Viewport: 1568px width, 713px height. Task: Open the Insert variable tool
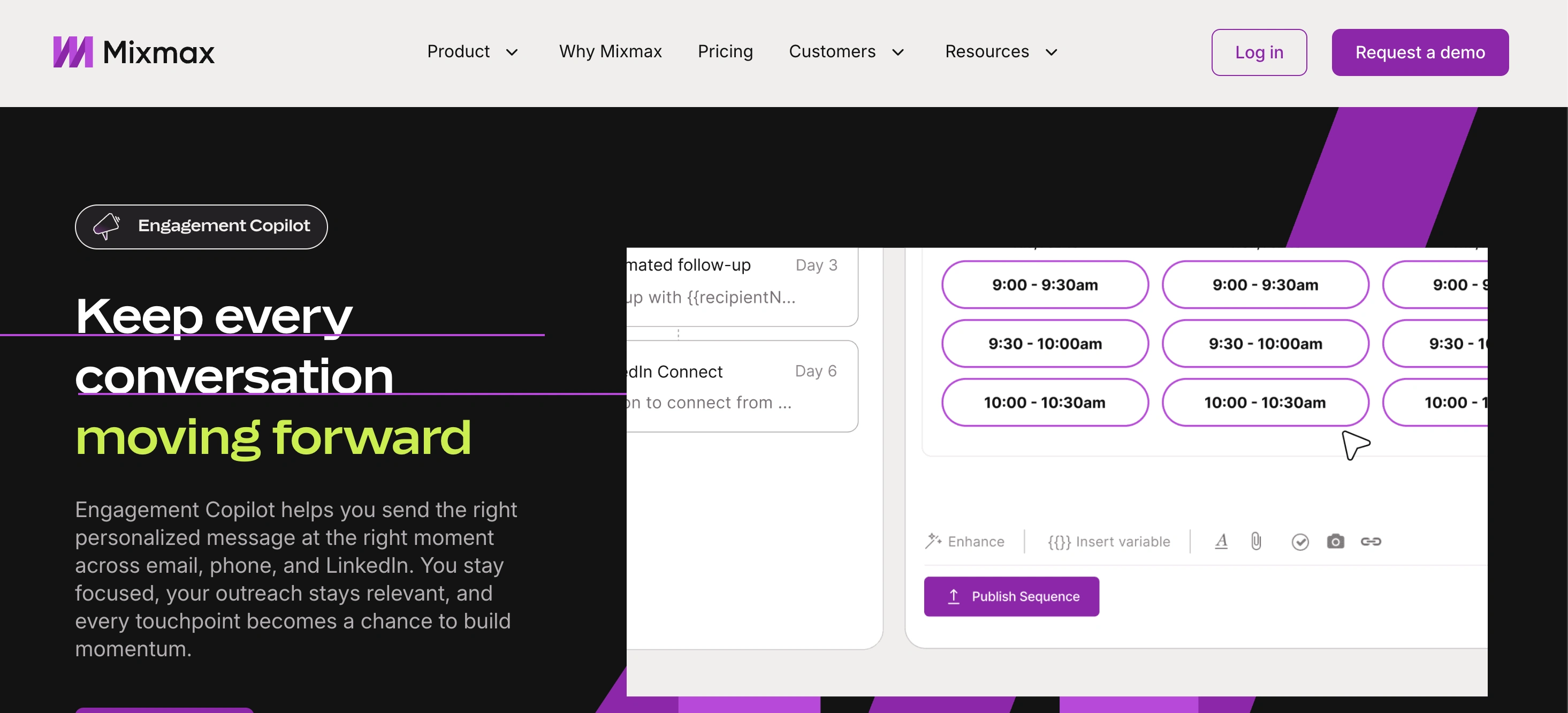(x=1108, y=541)
